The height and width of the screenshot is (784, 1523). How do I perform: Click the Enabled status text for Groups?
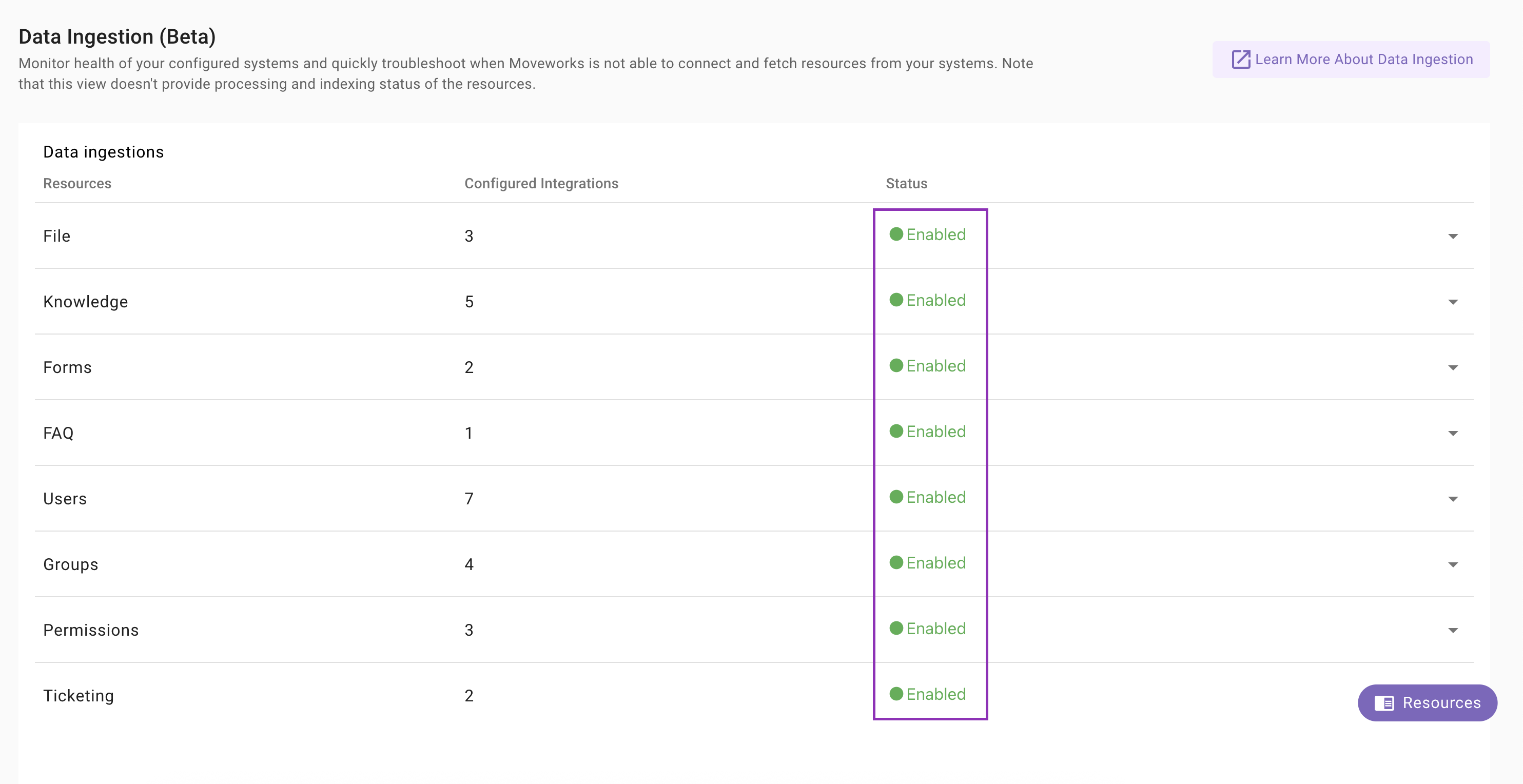[x=936, y=562]
